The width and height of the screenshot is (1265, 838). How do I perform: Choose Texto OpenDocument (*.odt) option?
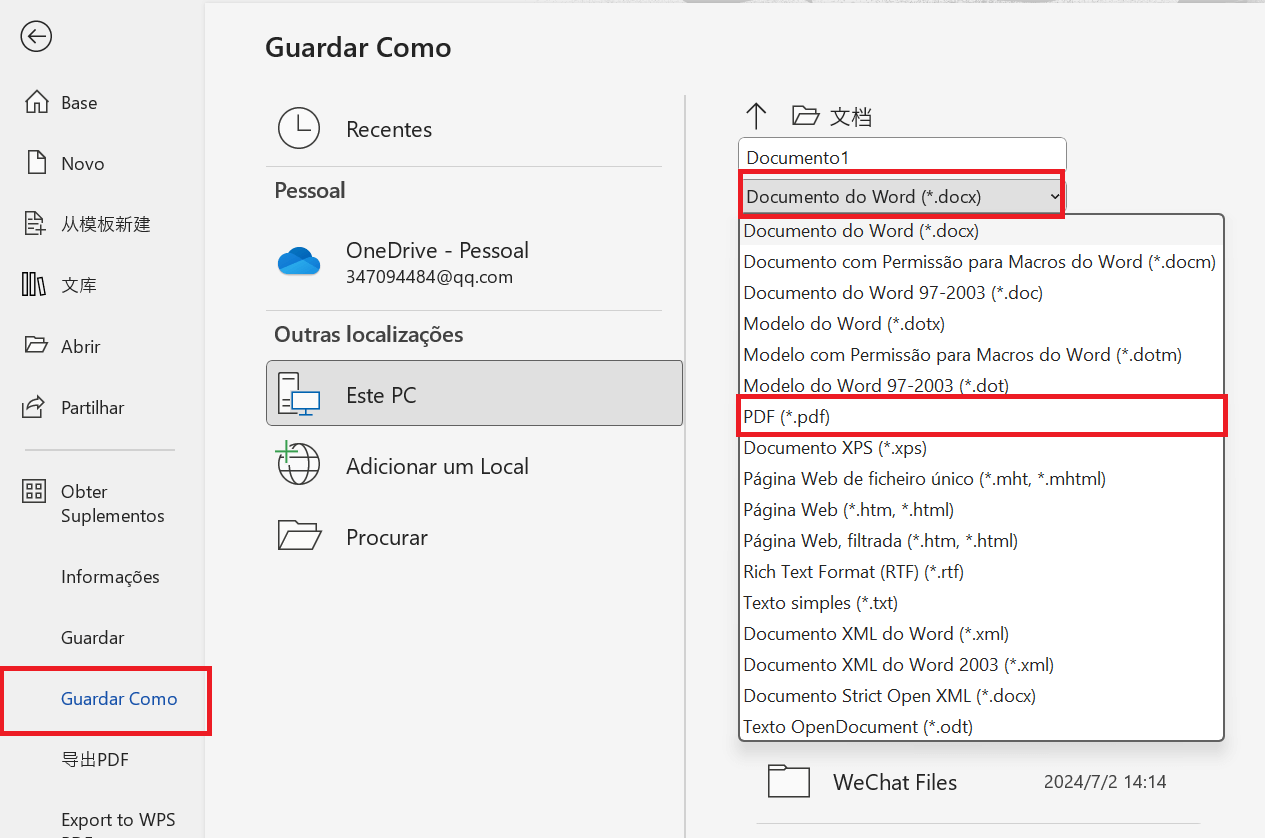[981, 727]
